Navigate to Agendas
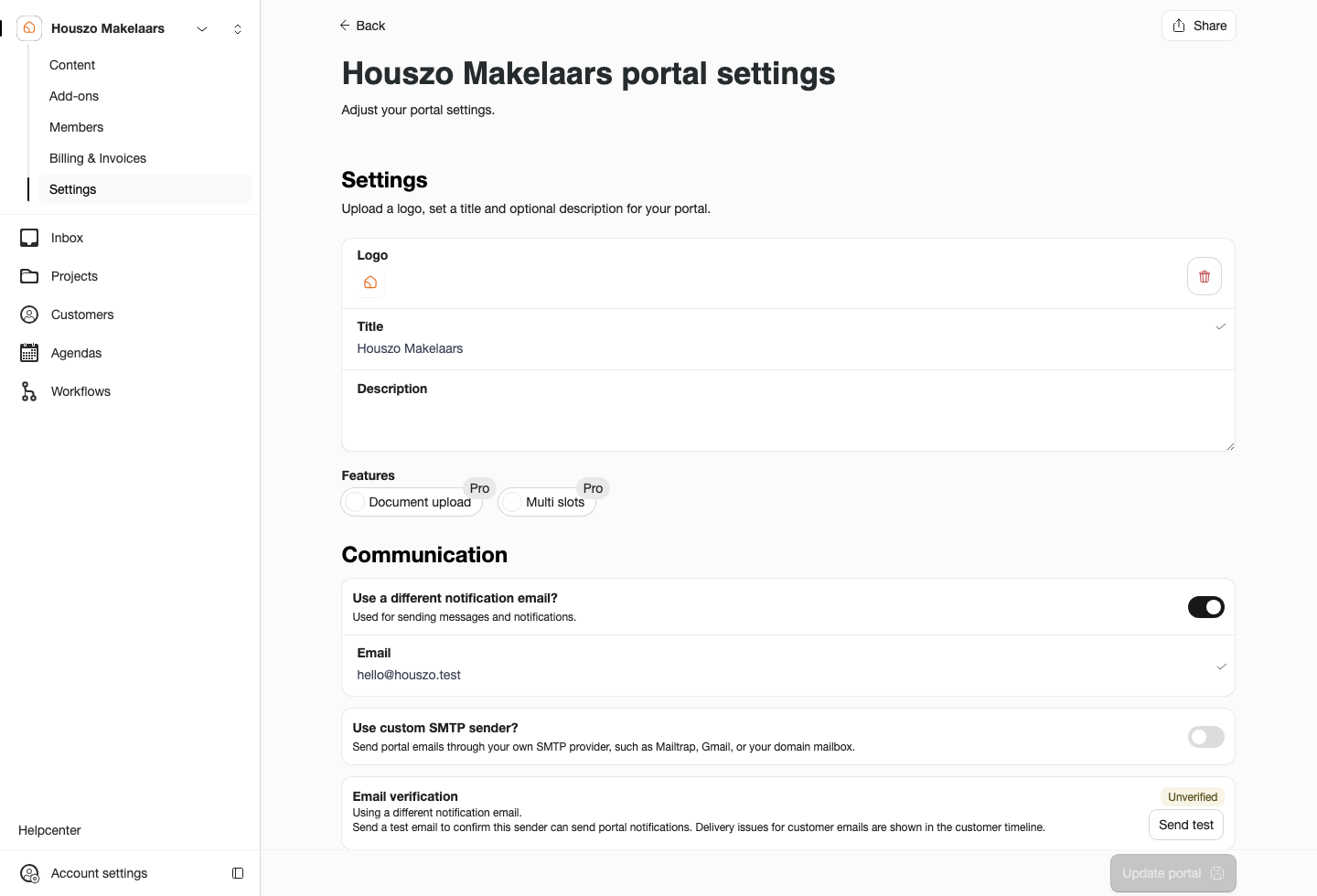The width and height of the screenshot is (1317, 896). pyautogui.click(x=77, y=353)
